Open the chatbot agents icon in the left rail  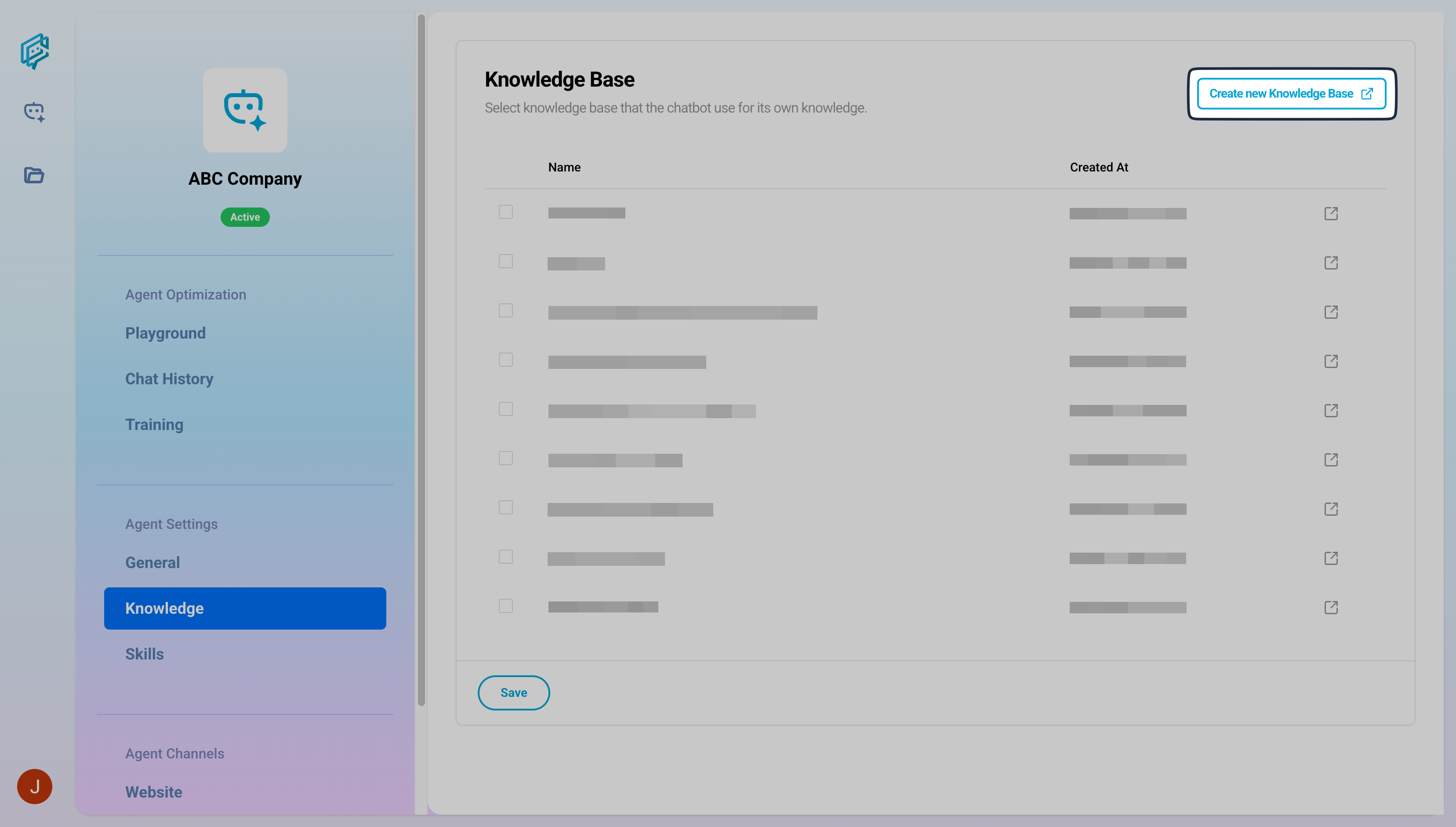[34, 112]
